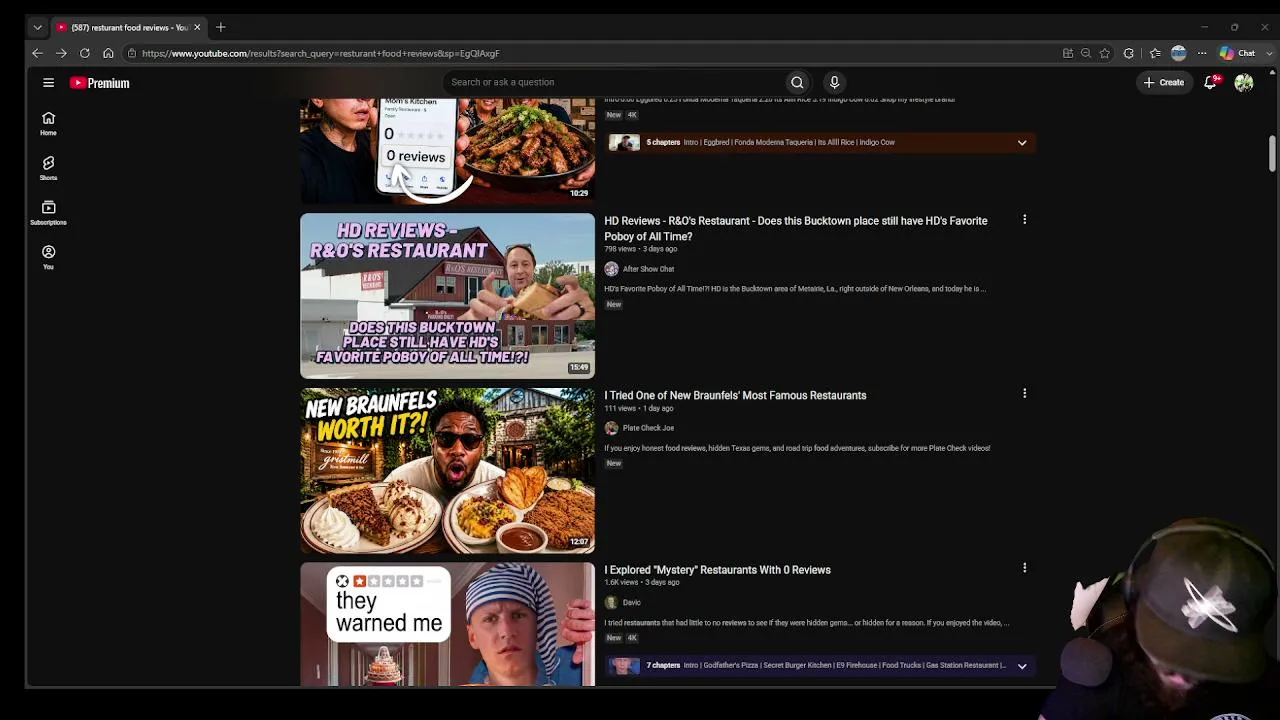Select the resturant food reviews browser tab
The image size is (1280, 720).
tap(128, 27)
